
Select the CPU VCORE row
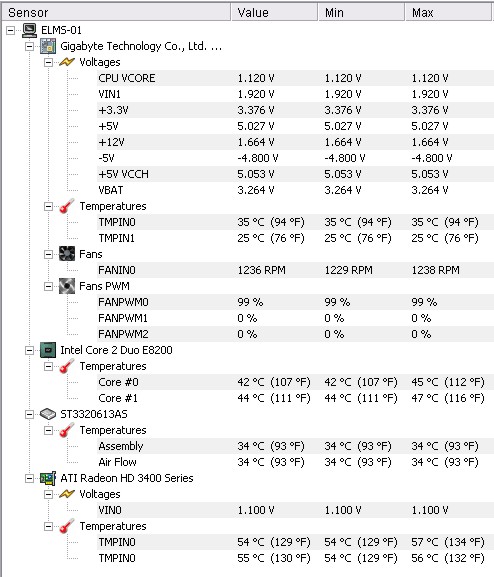[x=295, y=78]
